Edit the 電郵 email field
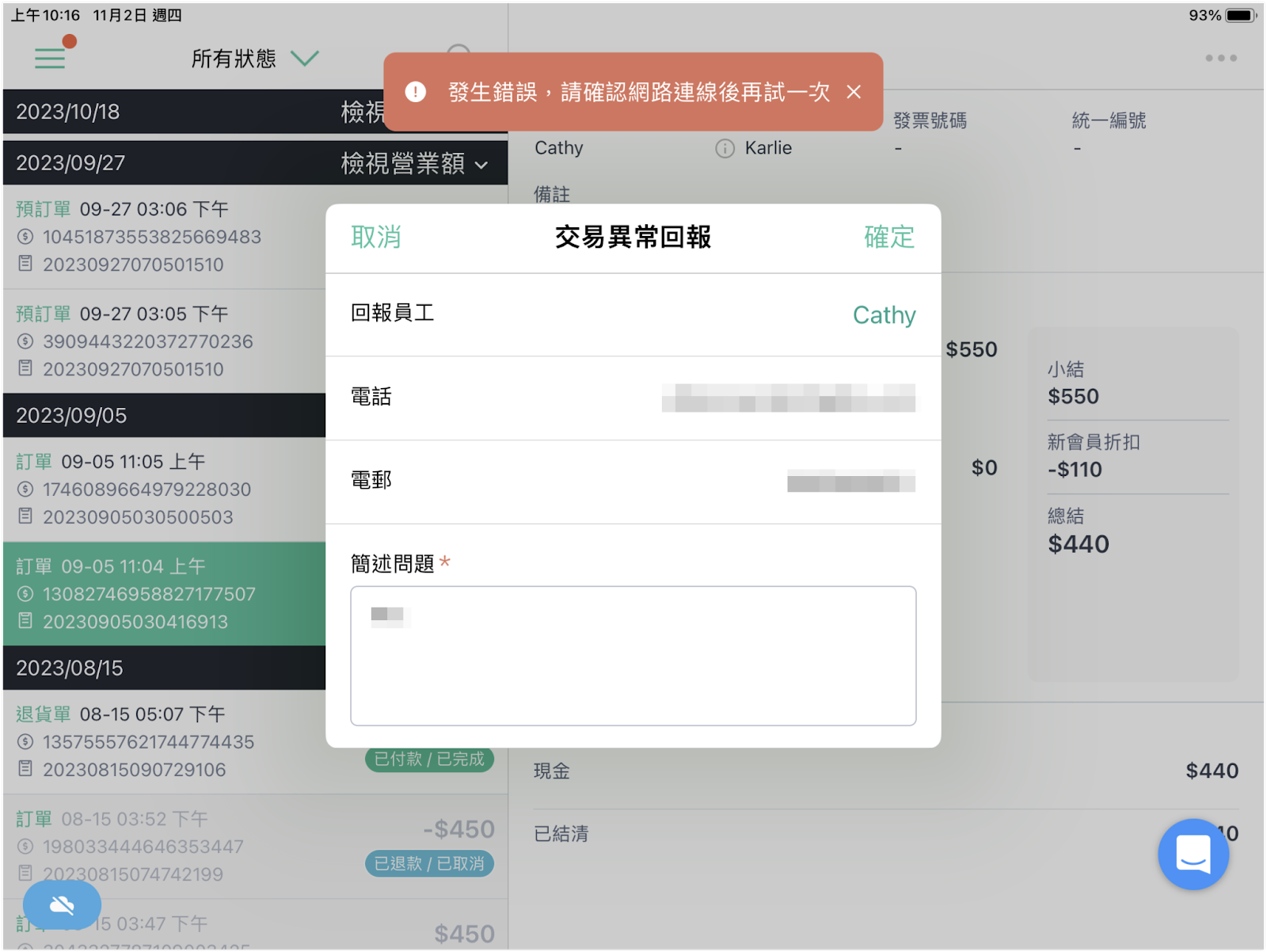Screen dimensions: 1267x952 click(x=633, y=482)
